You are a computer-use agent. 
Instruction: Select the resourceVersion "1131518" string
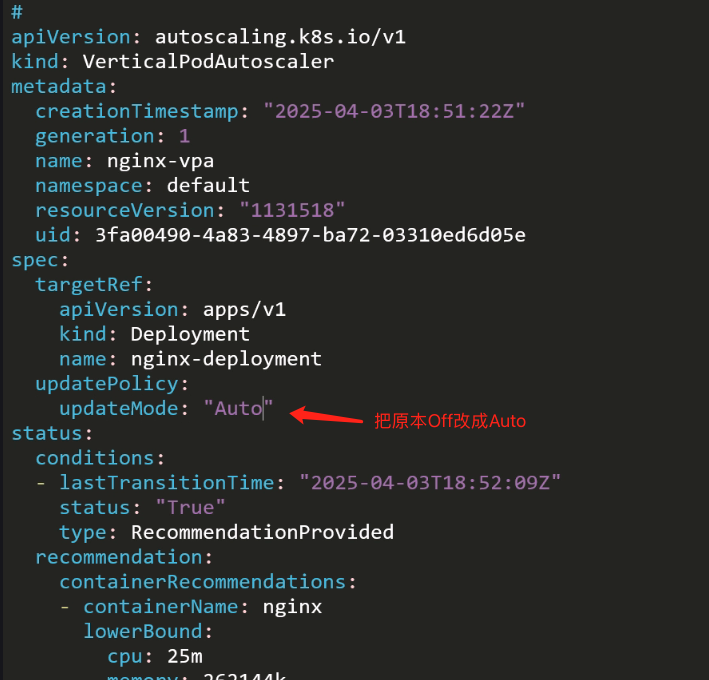[x=292, y=210]
